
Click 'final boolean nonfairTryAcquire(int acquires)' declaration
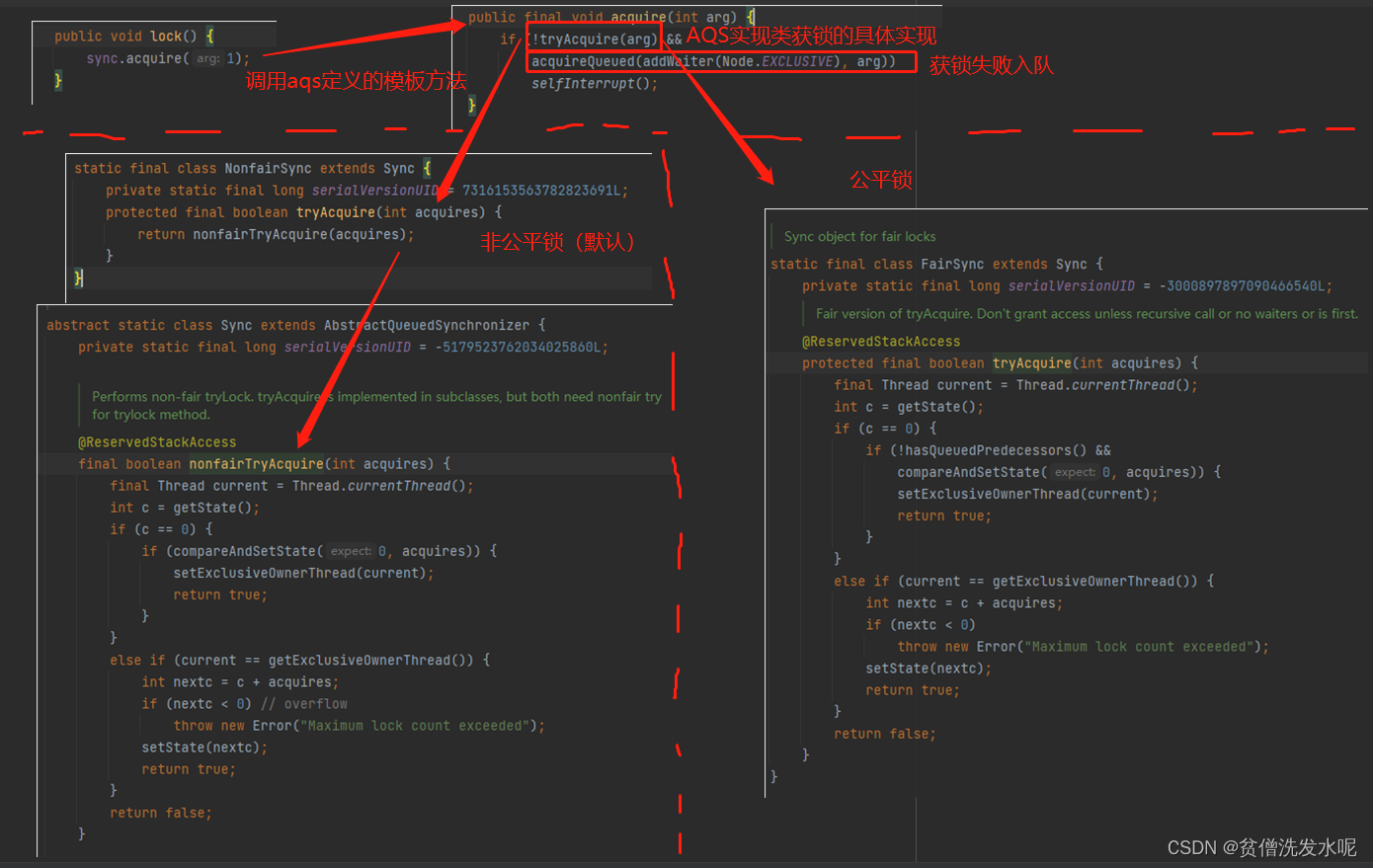[264, 464]
